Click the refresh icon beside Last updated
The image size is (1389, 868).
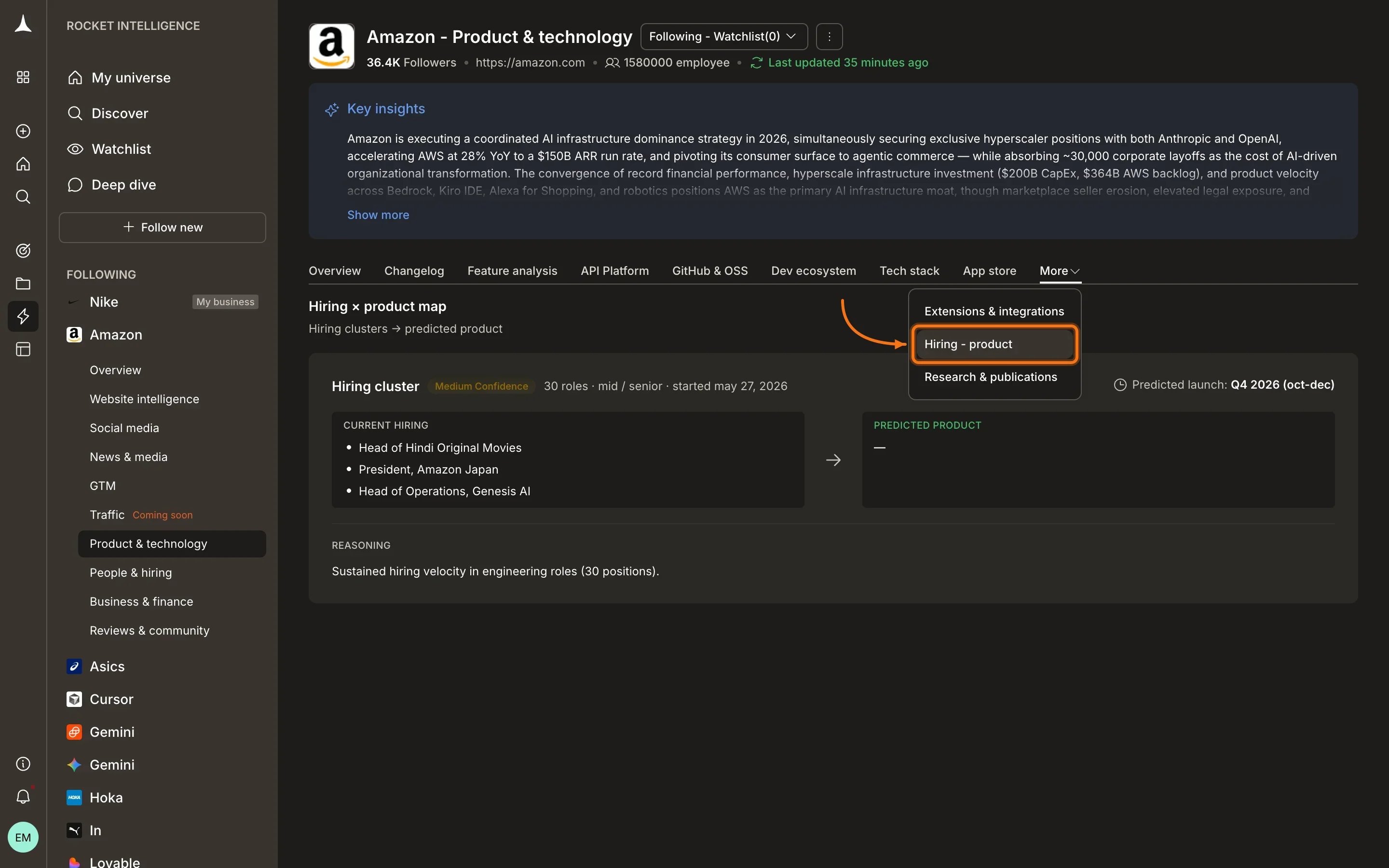[757, 63]
